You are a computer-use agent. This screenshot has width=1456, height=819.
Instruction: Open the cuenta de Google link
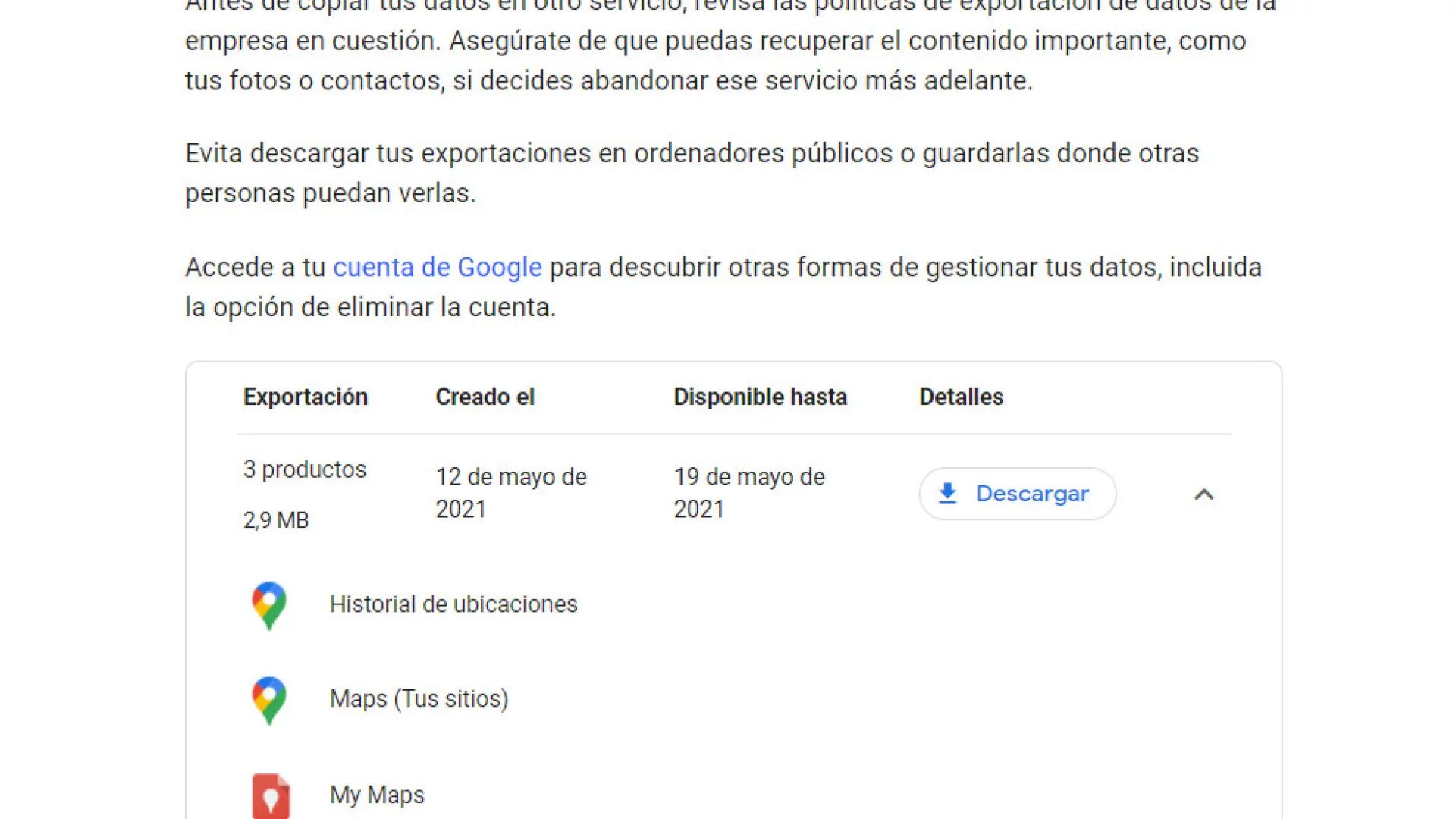438,267
